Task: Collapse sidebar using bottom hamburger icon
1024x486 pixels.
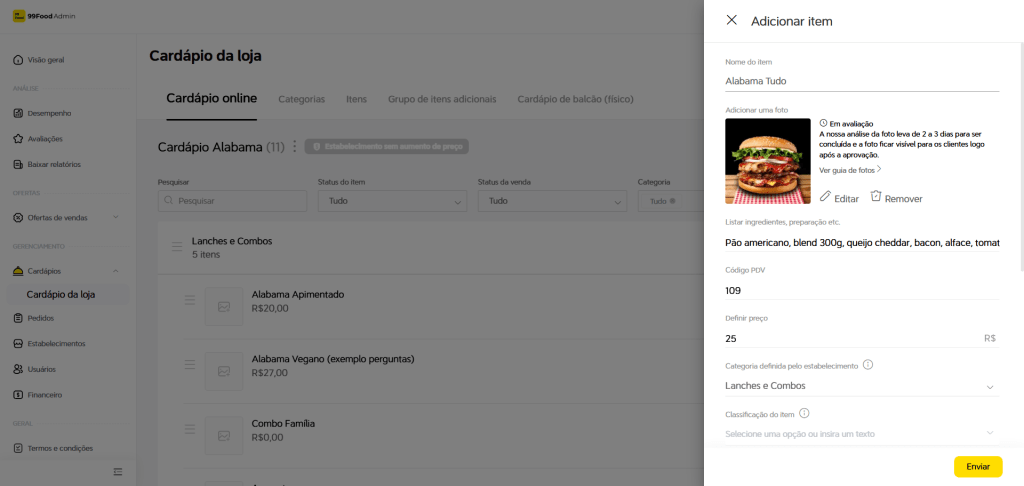Action: coord(117,471)
